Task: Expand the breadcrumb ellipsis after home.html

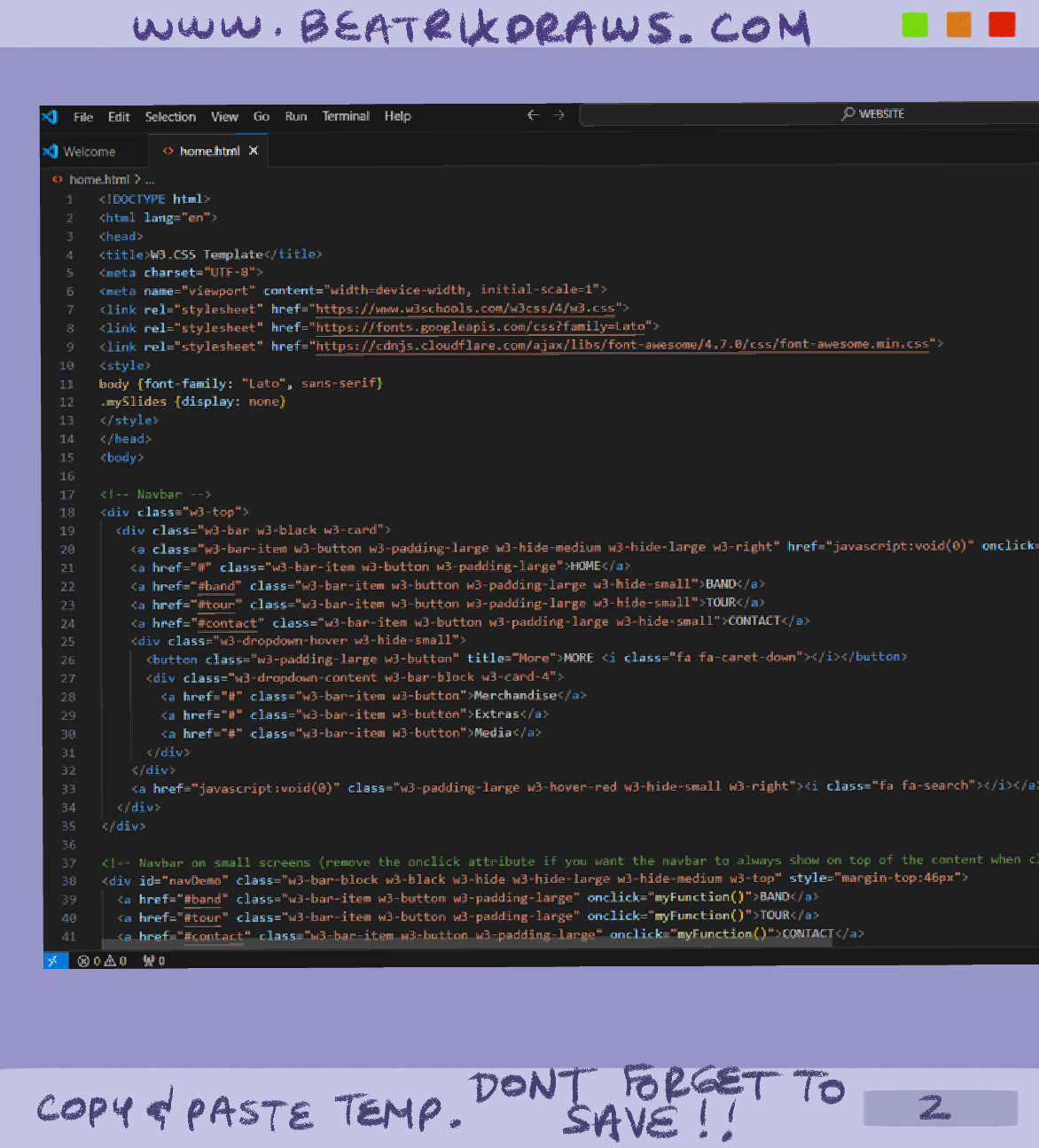Action: click(150, 180)
